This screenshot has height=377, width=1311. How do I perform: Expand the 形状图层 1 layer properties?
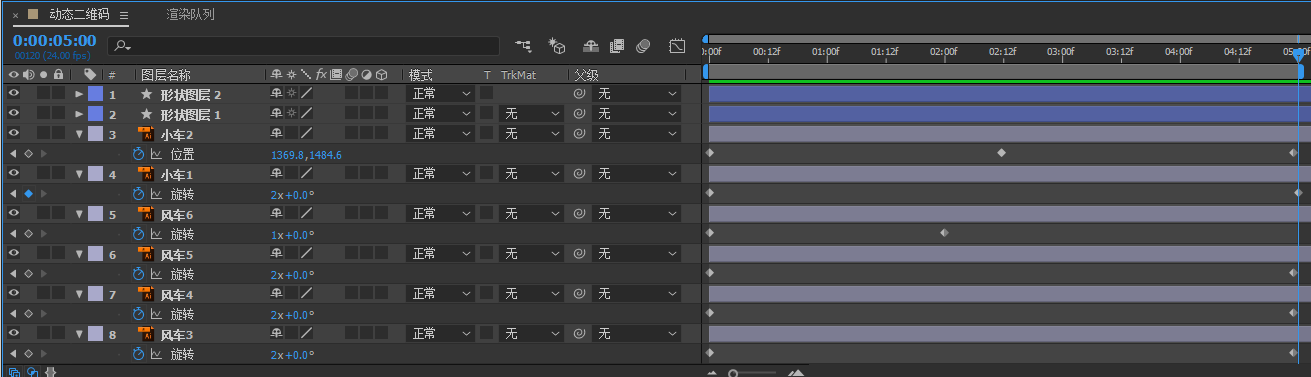click(x=79, y=114)
